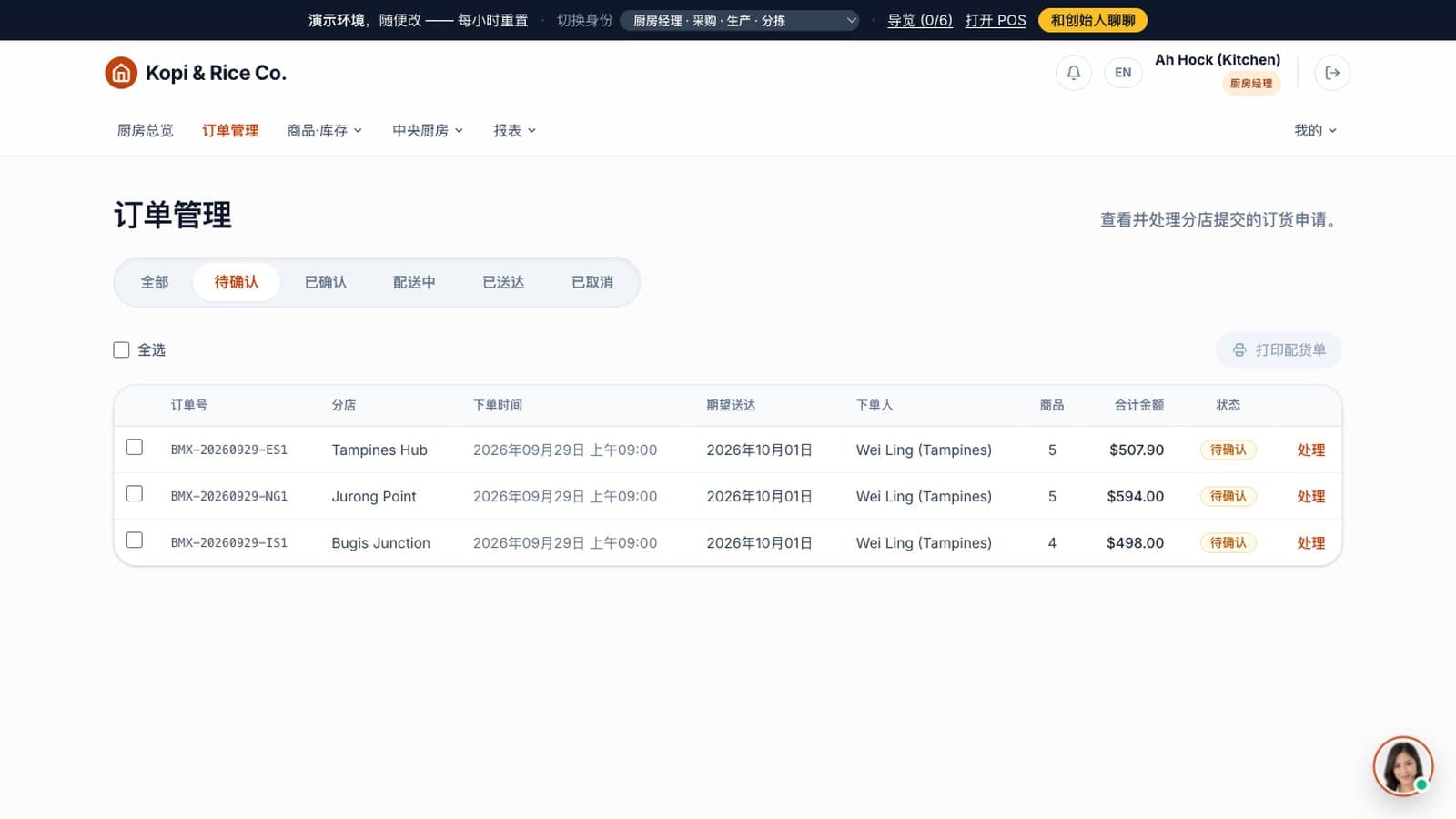The image size is (1456, 819).
Task: Click 处理 for Tampines Hub order
Action: (1311, 450)
